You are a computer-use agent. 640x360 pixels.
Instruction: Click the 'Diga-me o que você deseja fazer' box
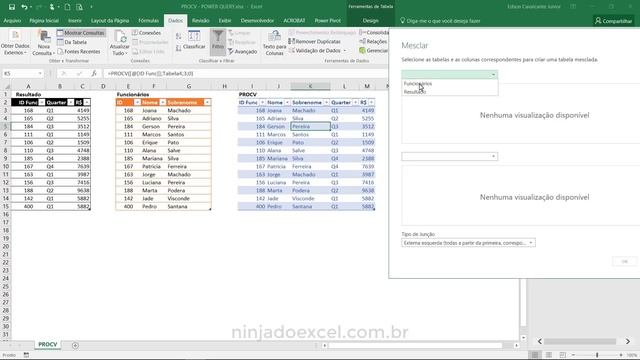(x=439, y=21)
